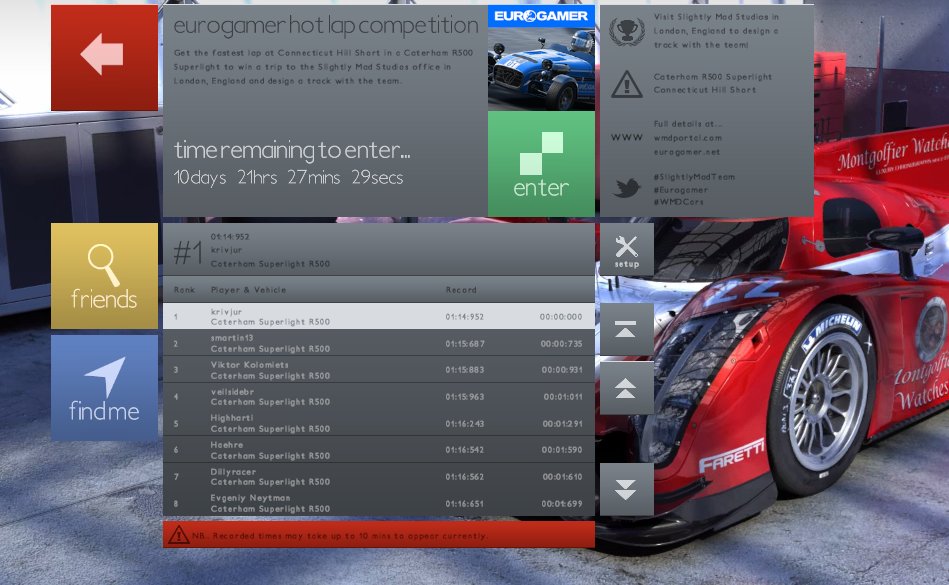The height and width of the screenshot is (585, 949).
Task: Click the #1 leader summary panel
Action: pos(379,250)
